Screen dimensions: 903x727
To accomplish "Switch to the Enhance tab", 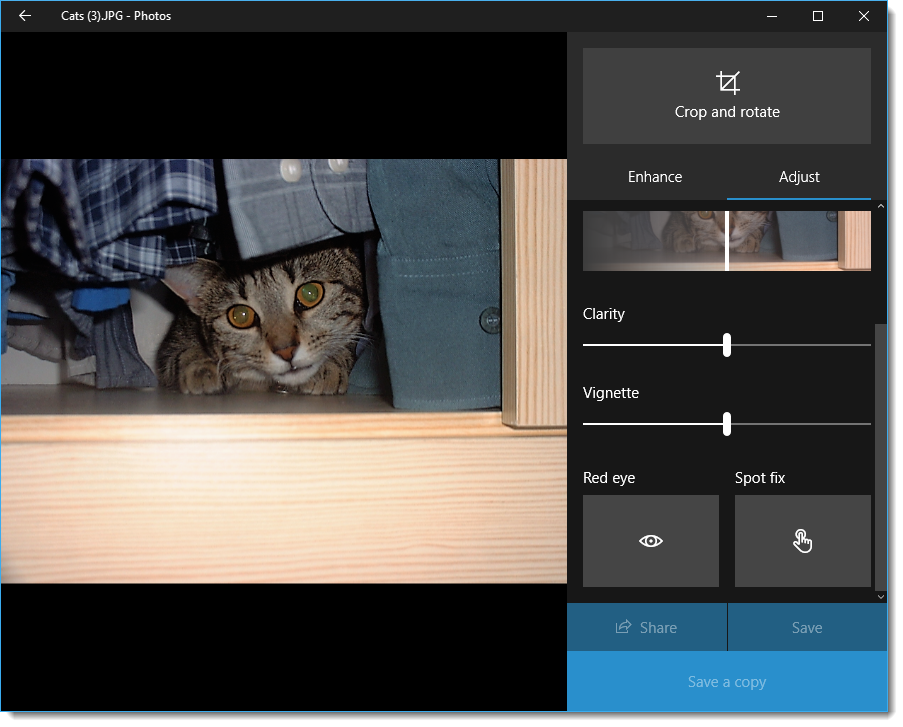I will click(x=654, y=176).
